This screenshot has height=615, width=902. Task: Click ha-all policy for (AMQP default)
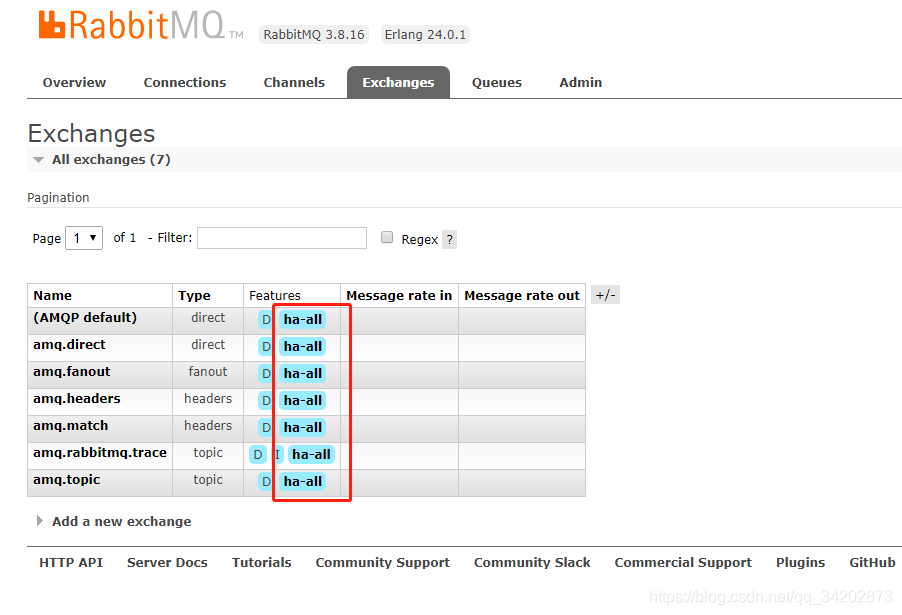tap(303, 319)
